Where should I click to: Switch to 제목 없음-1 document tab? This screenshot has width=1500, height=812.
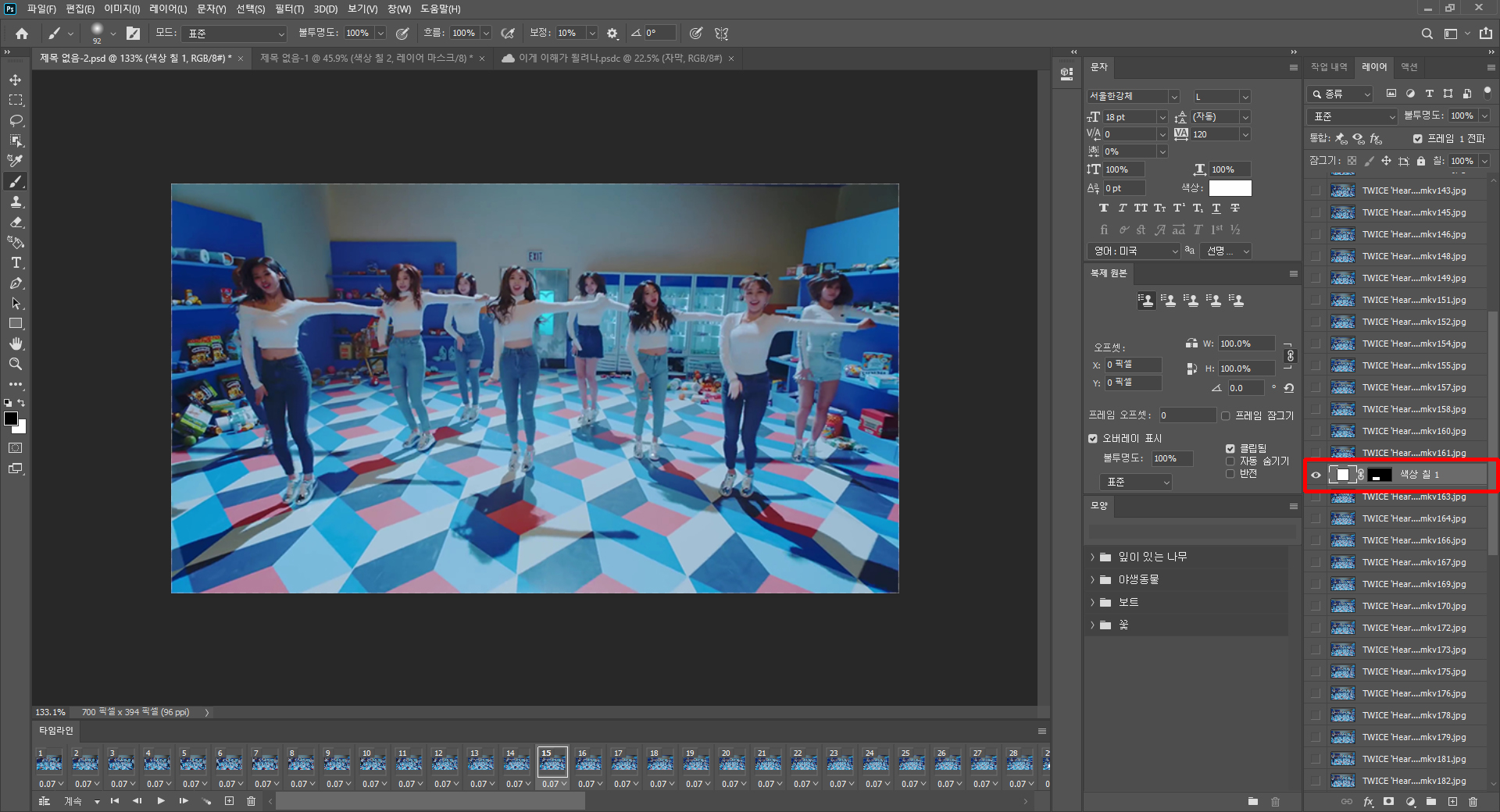pyautogui.click(x=366, y=59)
